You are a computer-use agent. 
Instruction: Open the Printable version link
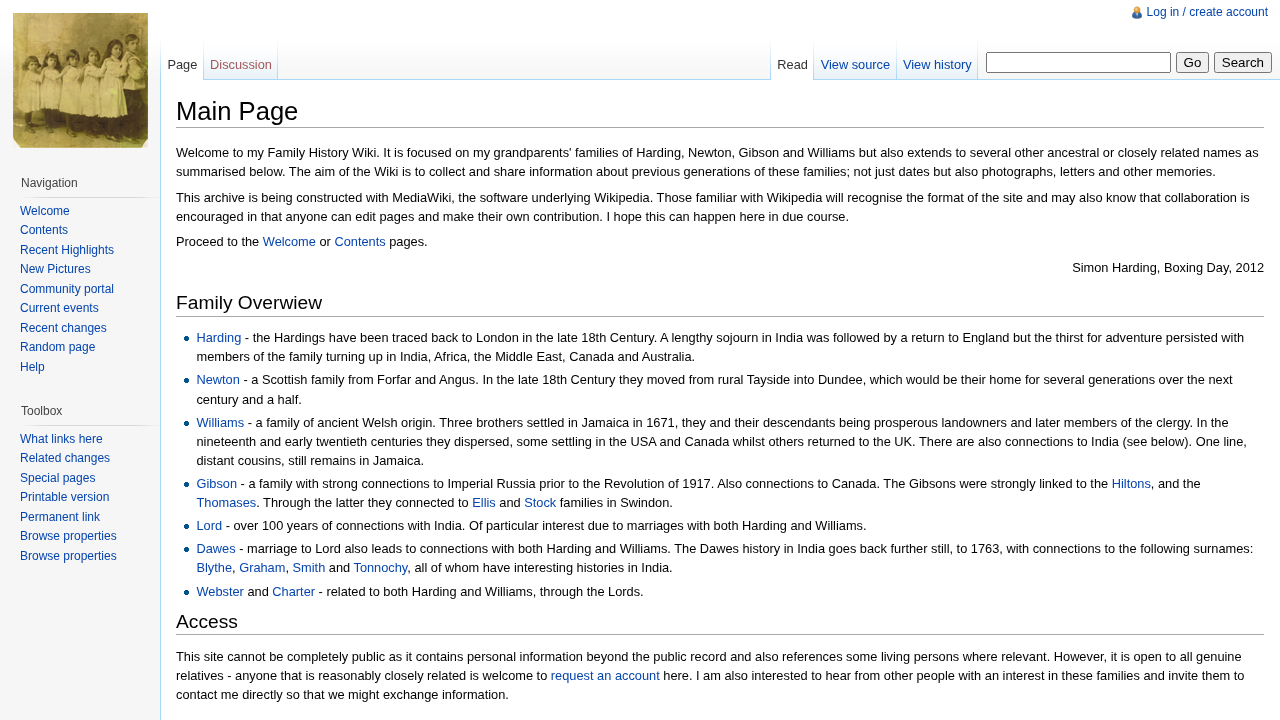coord(64,497)
